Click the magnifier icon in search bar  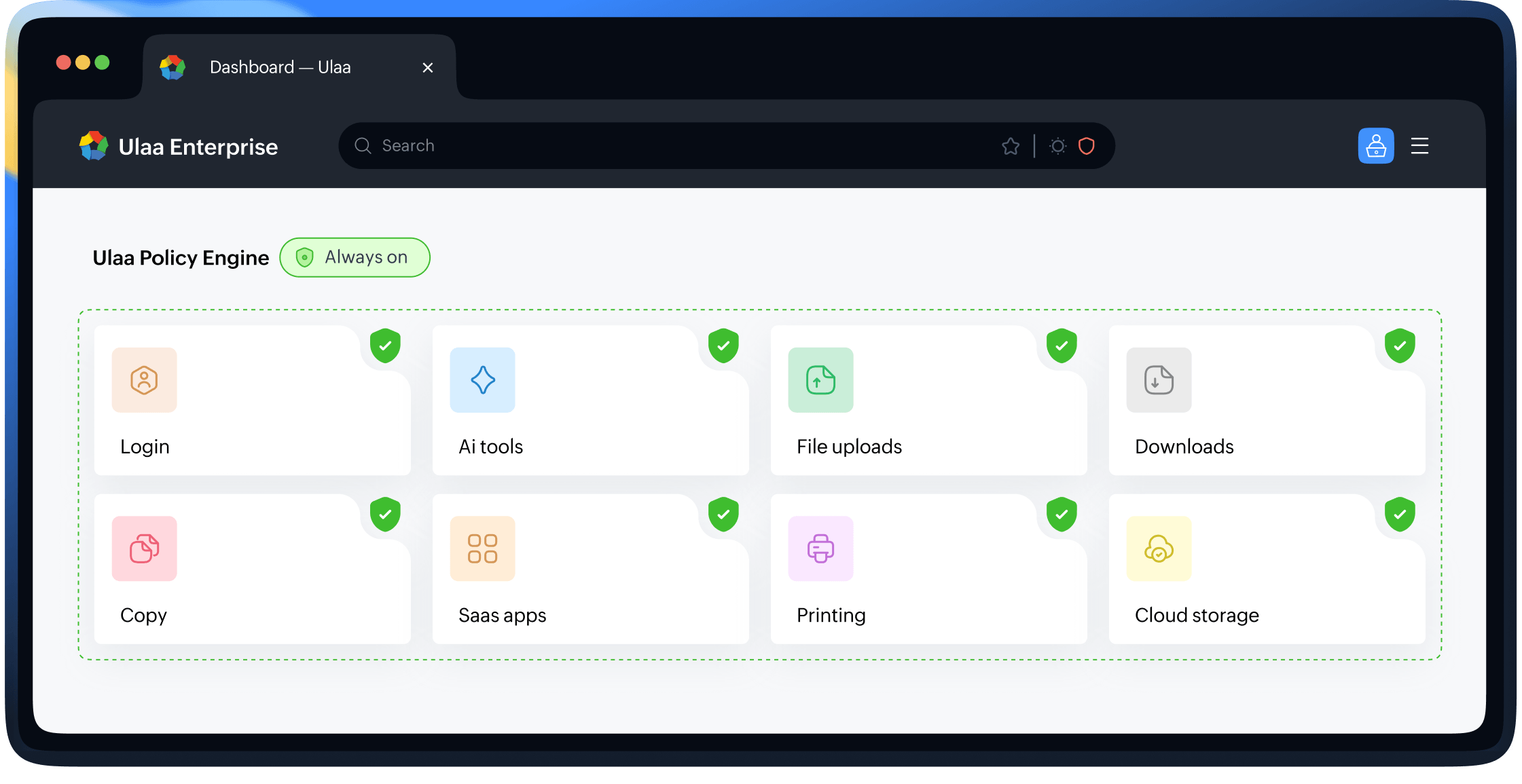[363, 146]
